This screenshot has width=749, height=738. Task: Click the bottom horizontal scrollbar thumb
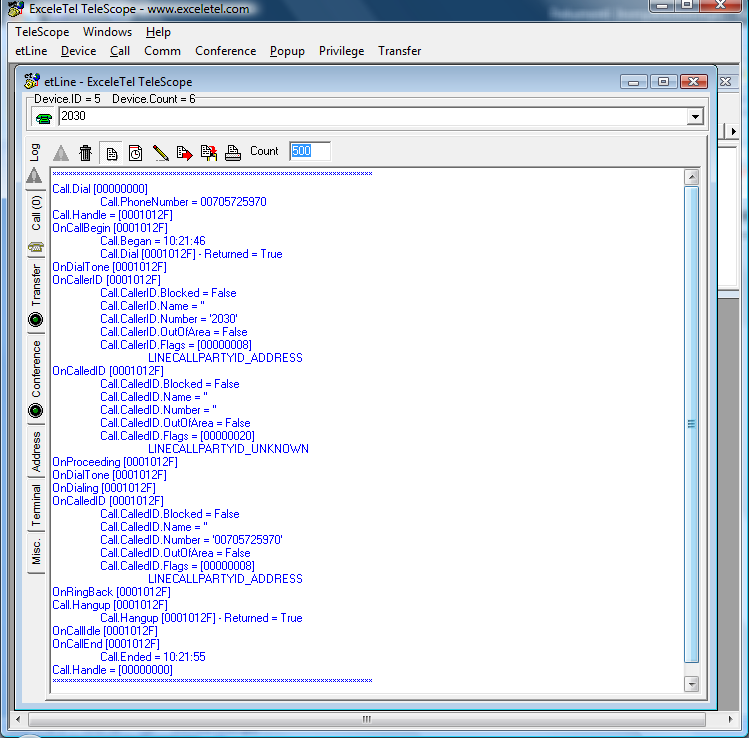(367, 719)
